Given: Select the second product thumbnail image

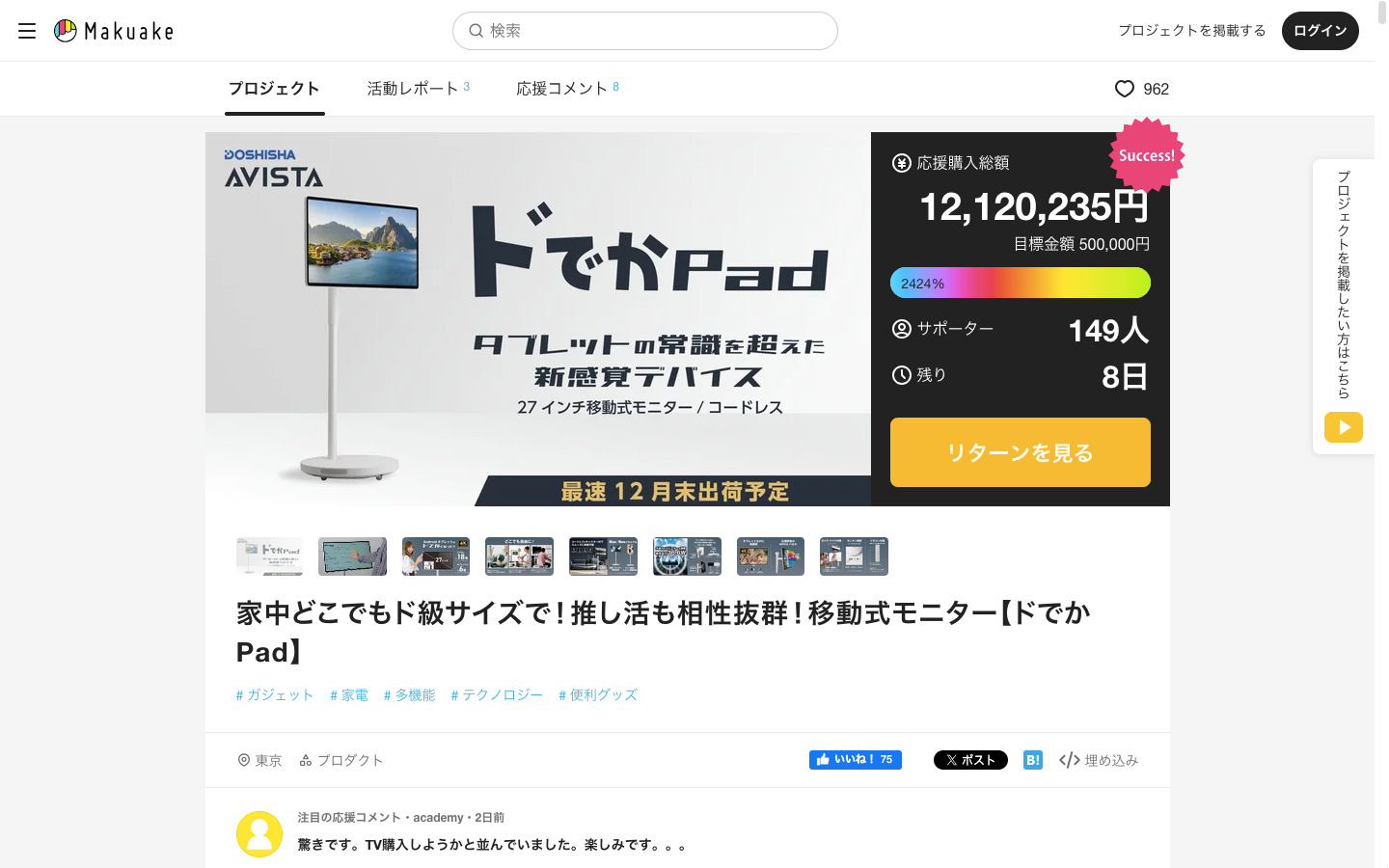Looking at the screenshot, I should (x=352, y=556).
